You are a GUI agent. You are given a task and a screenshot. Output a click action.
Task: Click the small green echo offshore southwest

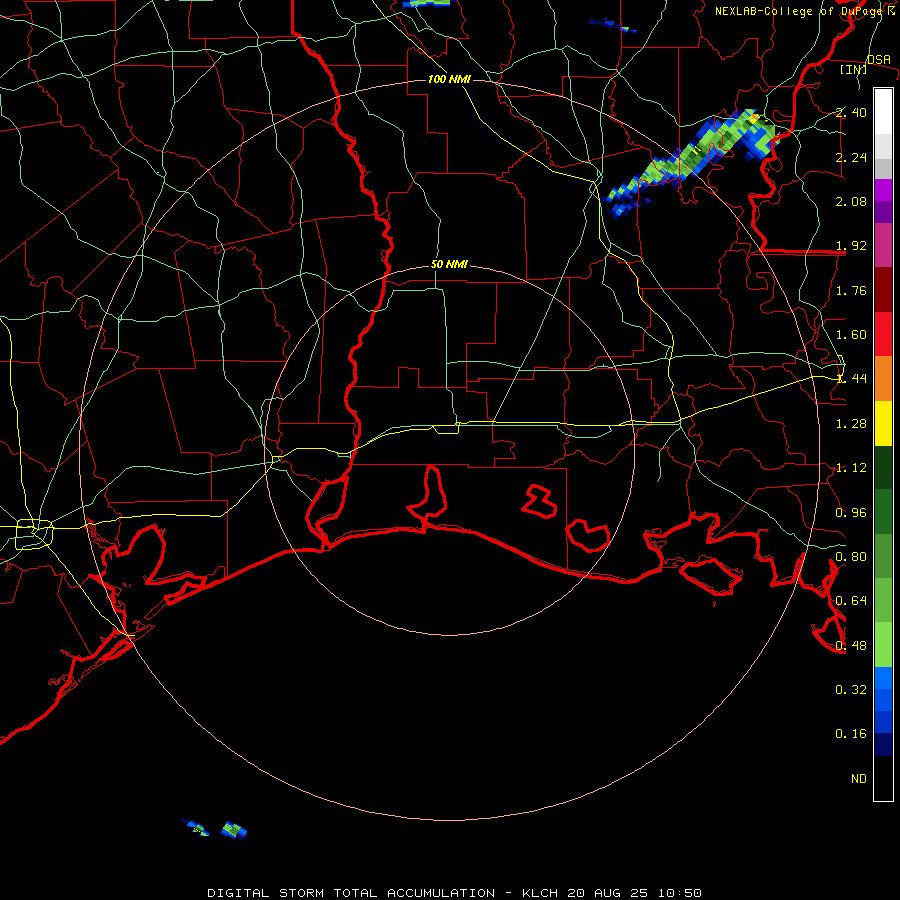tap(234, 830)
